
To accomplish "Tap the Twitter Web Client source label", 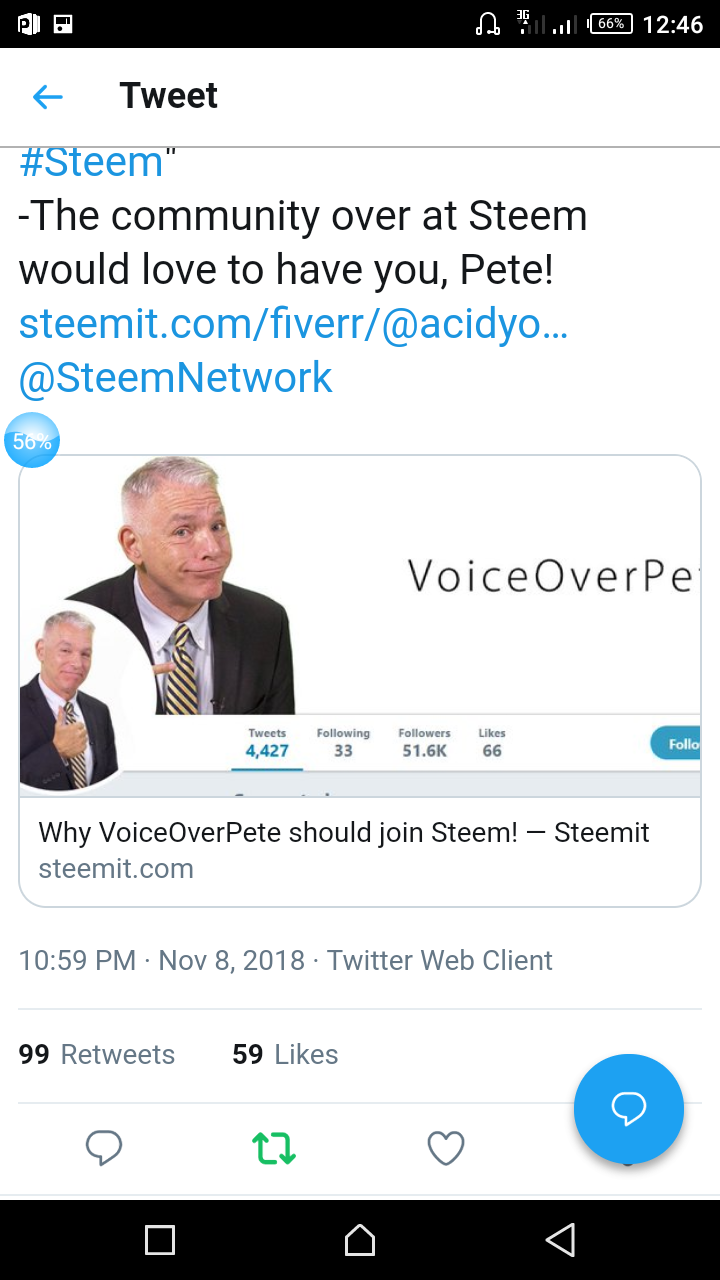I will [x=440, y=960].
